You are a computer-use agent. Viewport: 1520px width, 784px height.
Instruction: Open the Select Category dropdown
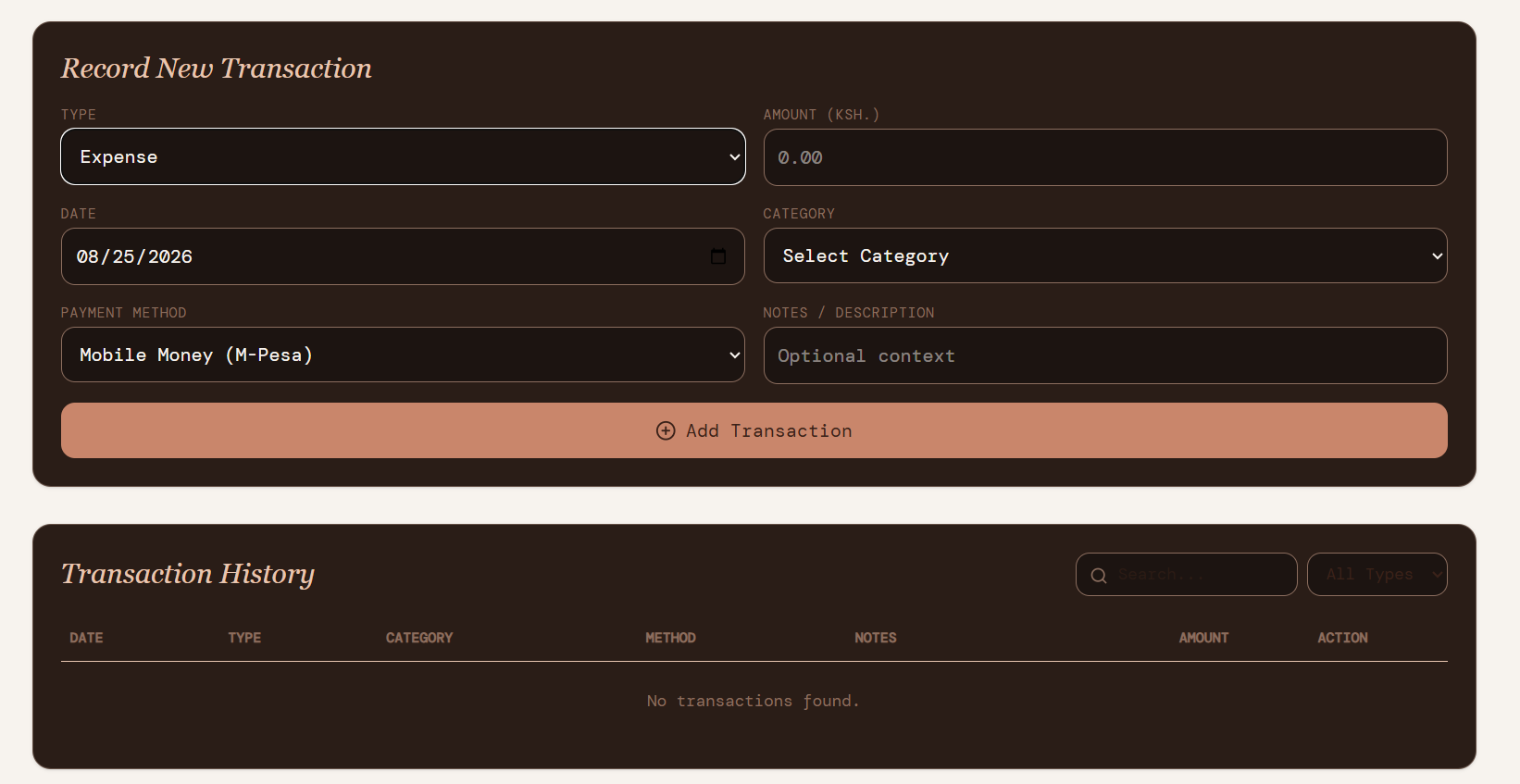coord(1105,255)
